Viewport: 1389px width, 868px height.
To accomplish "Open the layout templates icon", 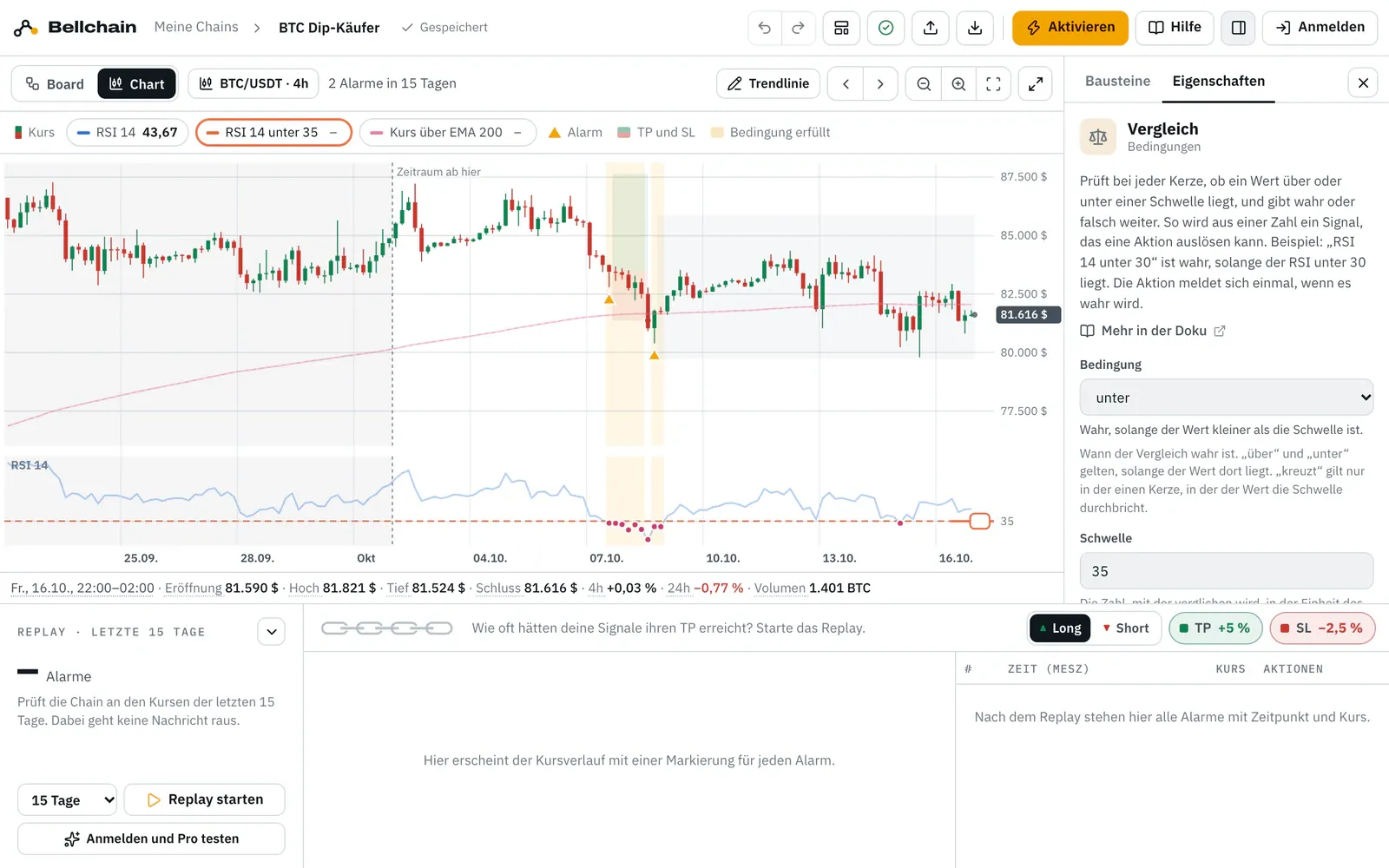I will [x=841, y=28].
